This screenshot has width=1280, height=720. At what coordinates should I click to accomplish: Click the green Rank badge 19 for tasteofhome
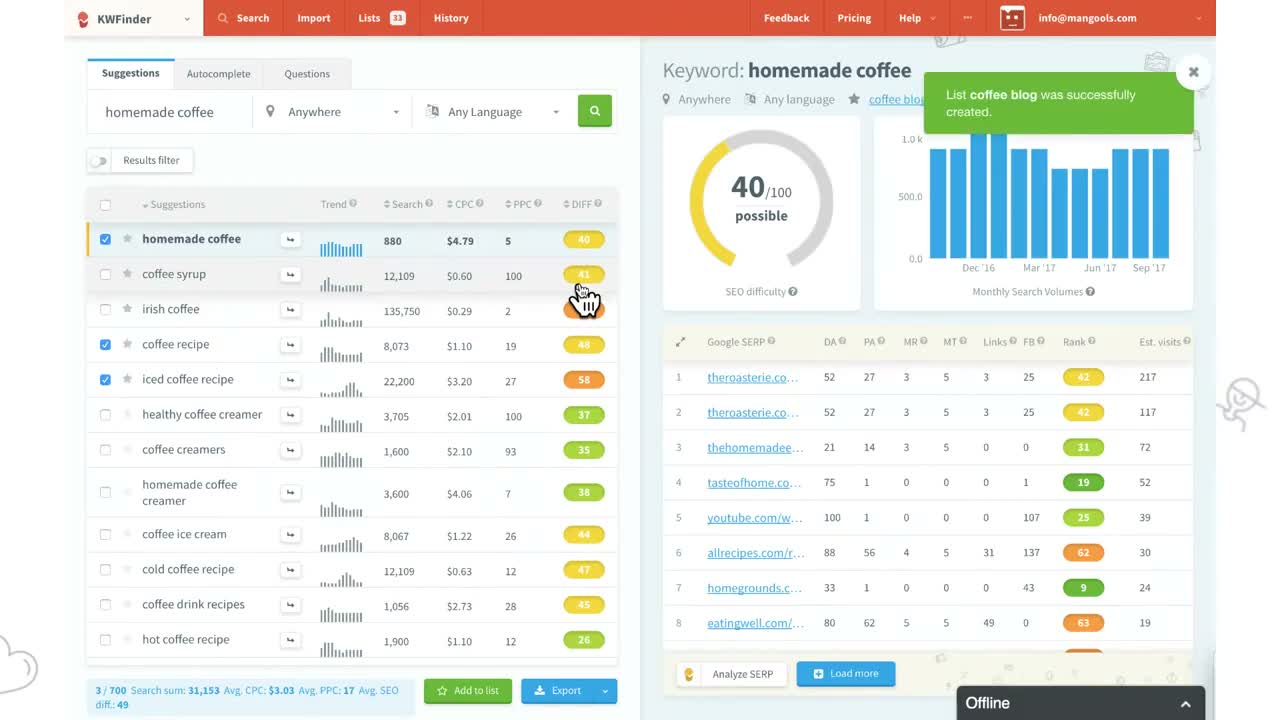point(1083,483)
